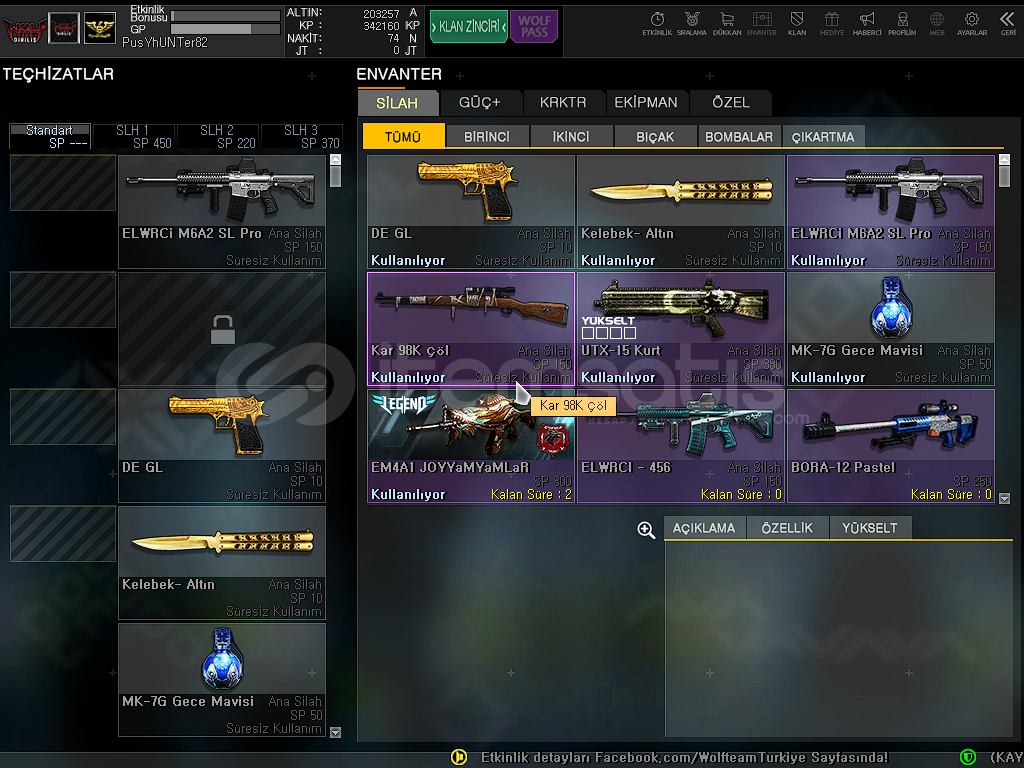Select the BİRİNCİ filter tab
The image size is (1024, 768).
(487, 136)
